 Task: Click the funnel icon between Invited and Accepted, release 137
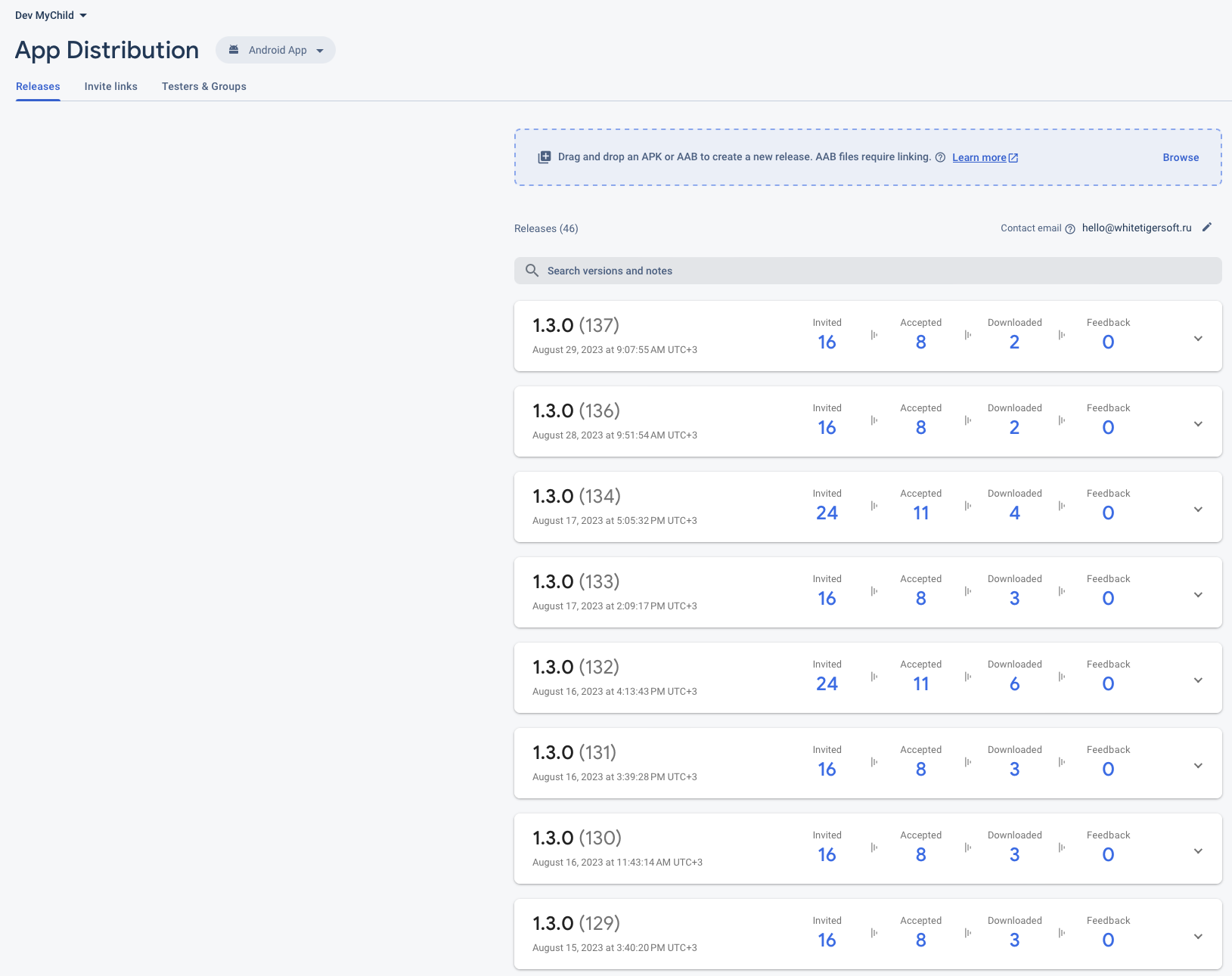click(874, 335)
